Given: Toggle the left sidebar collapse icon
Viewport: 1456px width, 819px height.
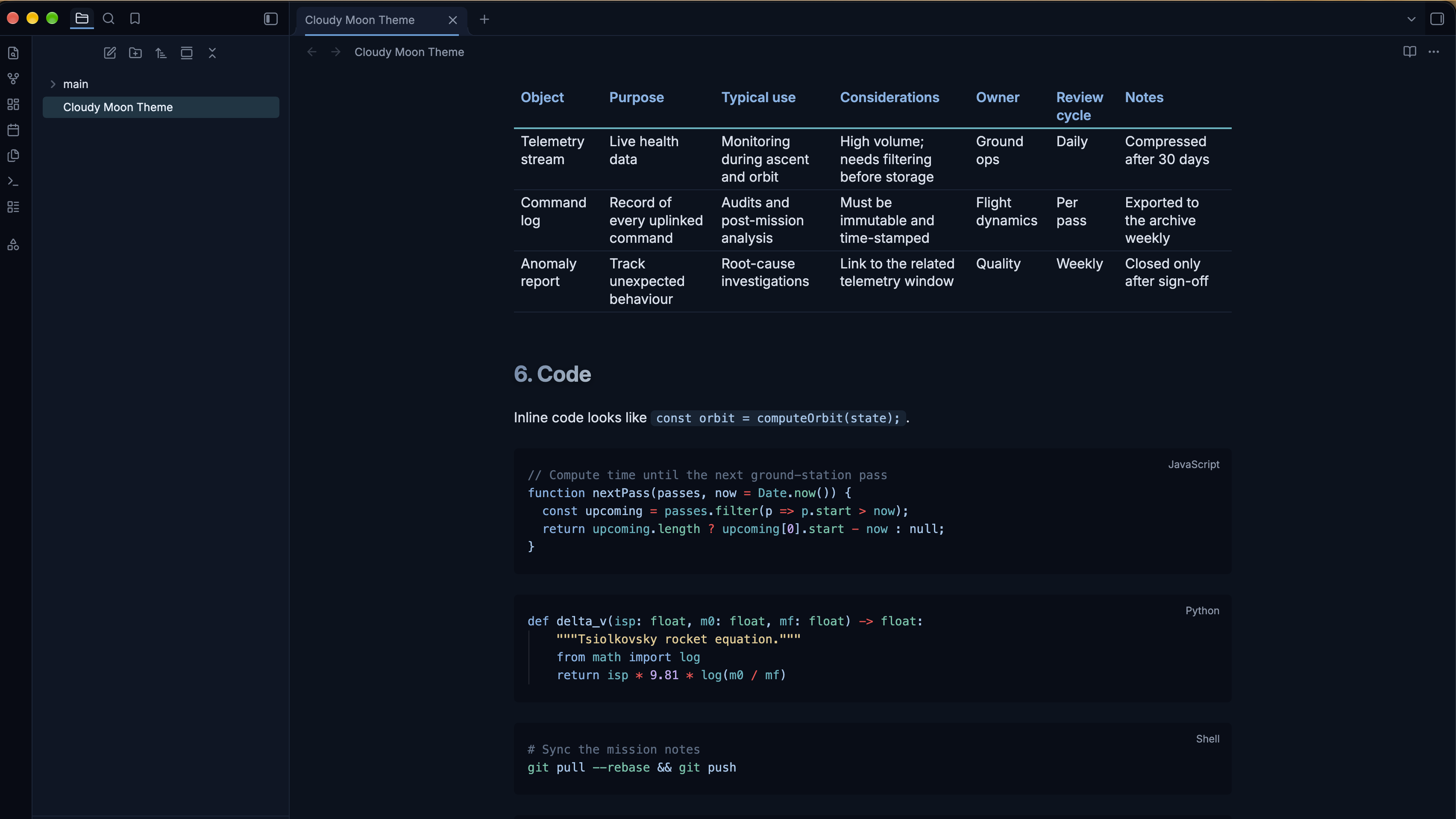Looking at the screenshot, I should [271, 19].
